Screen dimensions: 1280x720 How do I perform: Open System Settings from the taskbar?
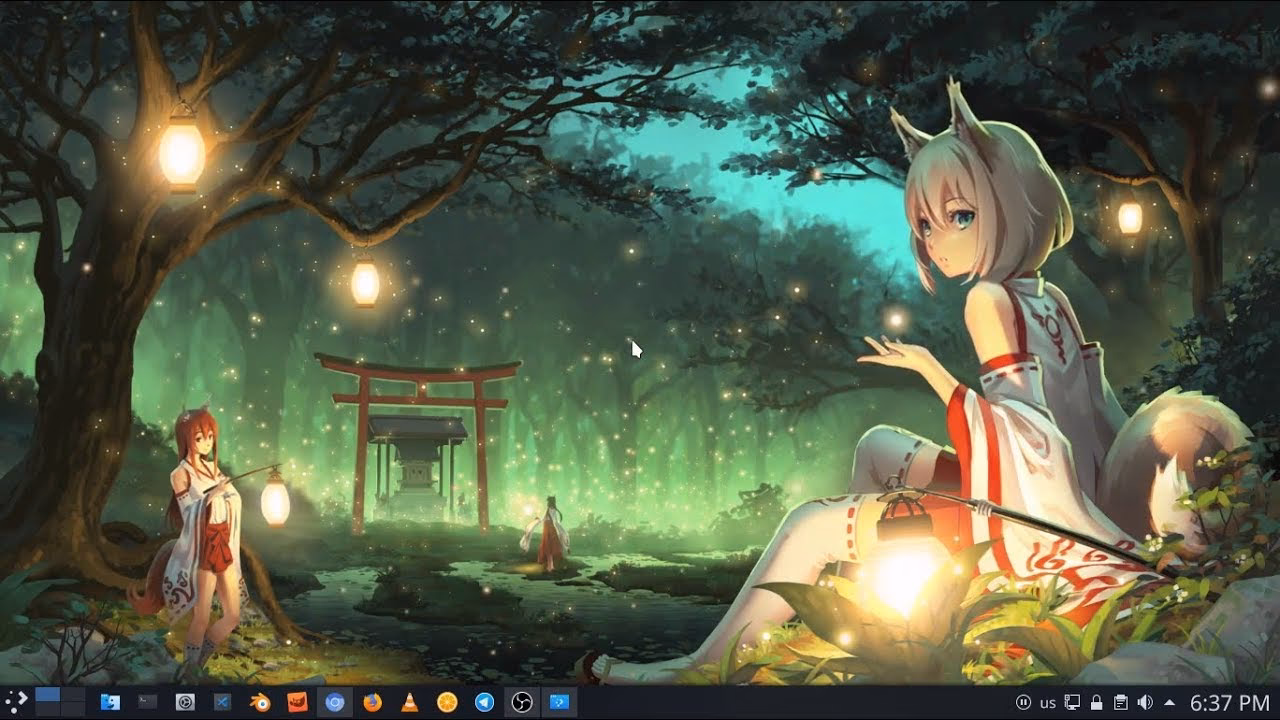(x=184, y=702)
